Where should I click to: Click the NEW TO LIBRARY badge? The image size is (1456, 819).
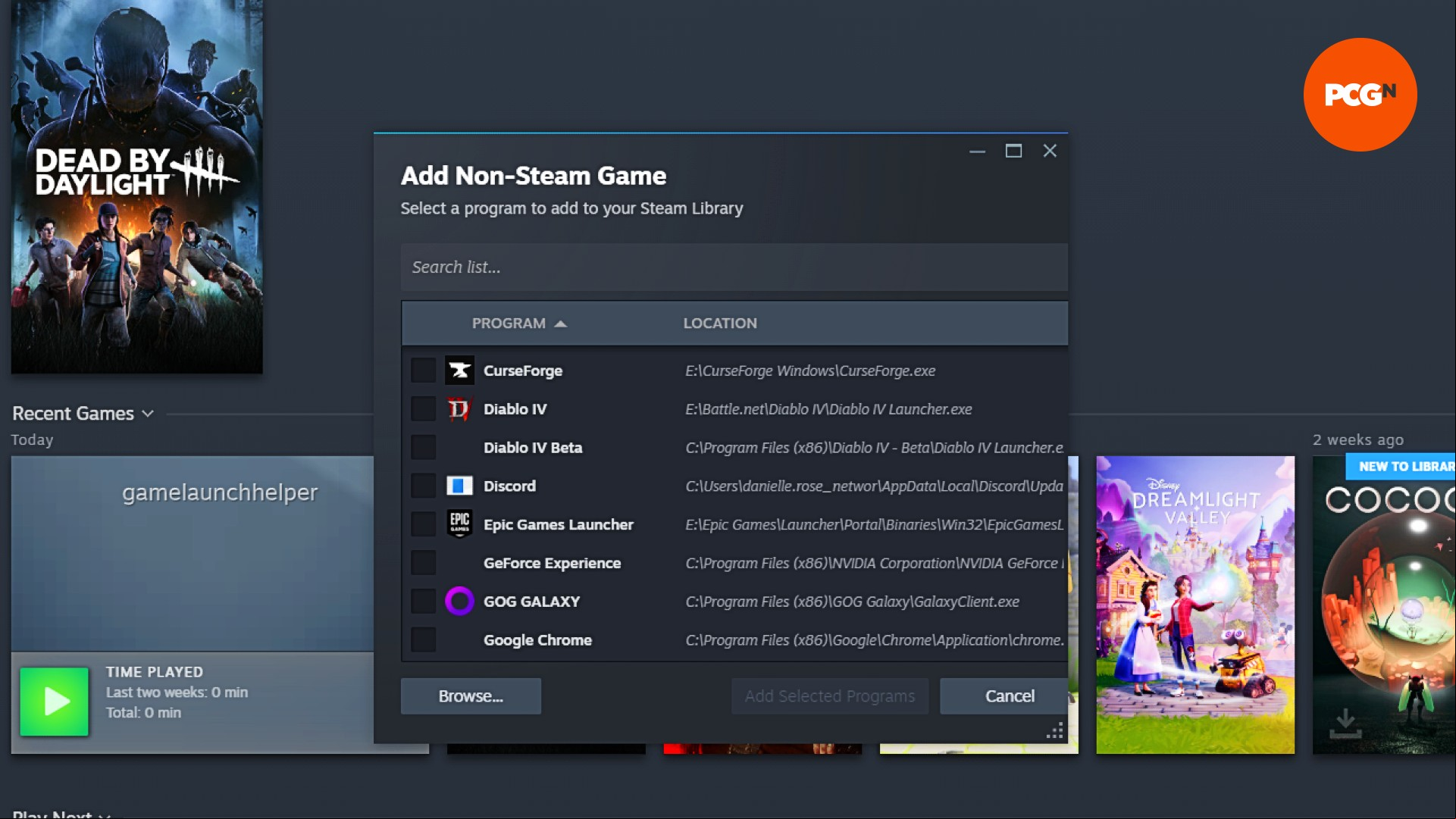(x=1401, y=467)
